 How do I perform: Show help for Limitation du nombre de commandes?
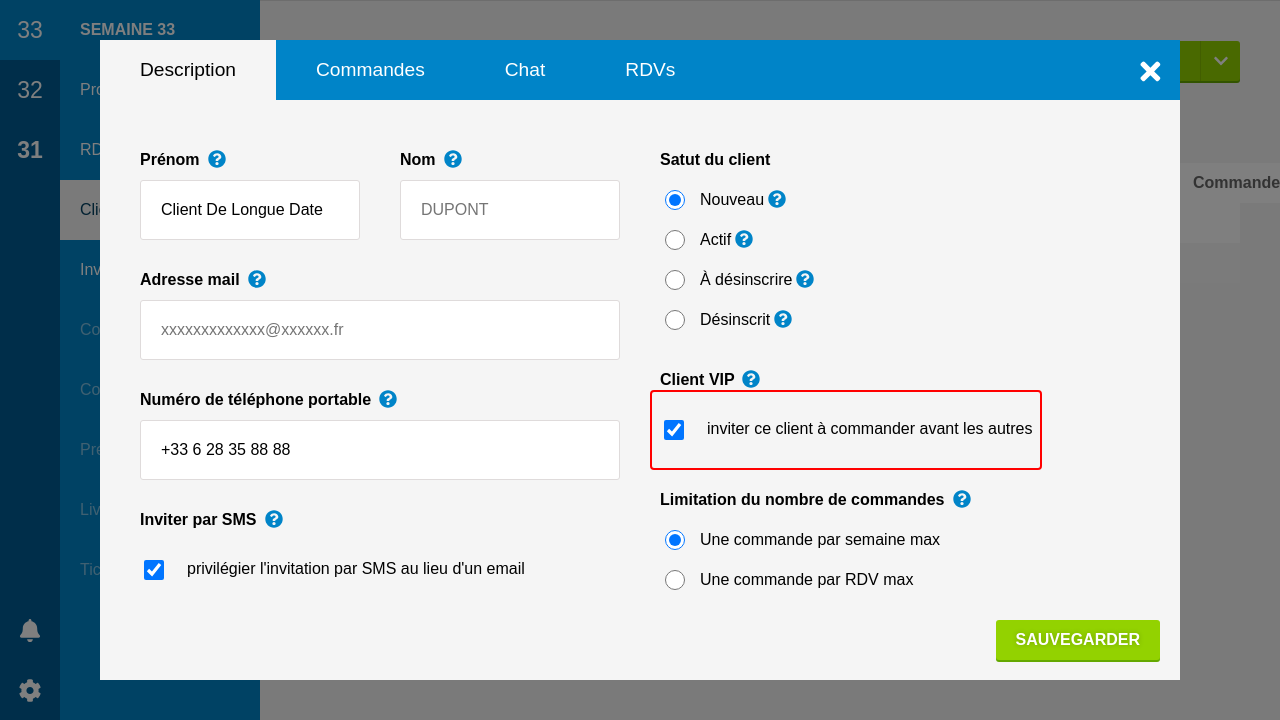point(962,499)
